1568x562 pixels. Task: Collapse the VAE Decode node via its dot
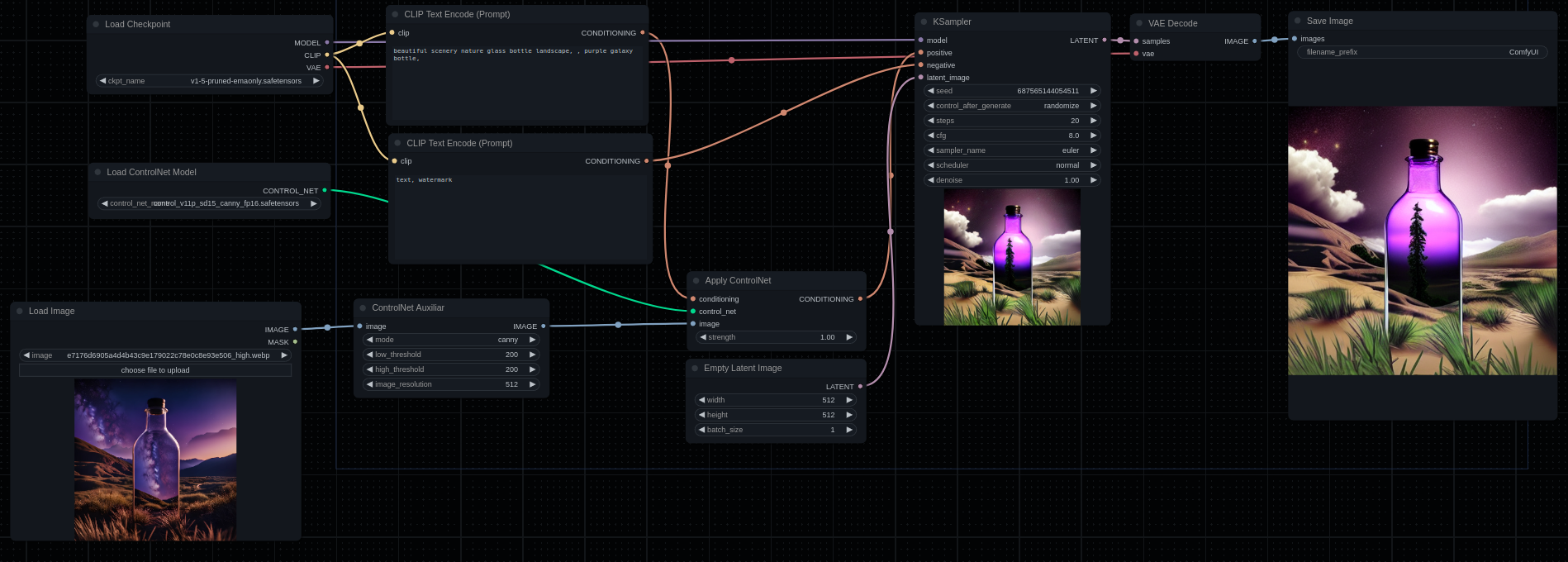click(x=1139, y=23)
